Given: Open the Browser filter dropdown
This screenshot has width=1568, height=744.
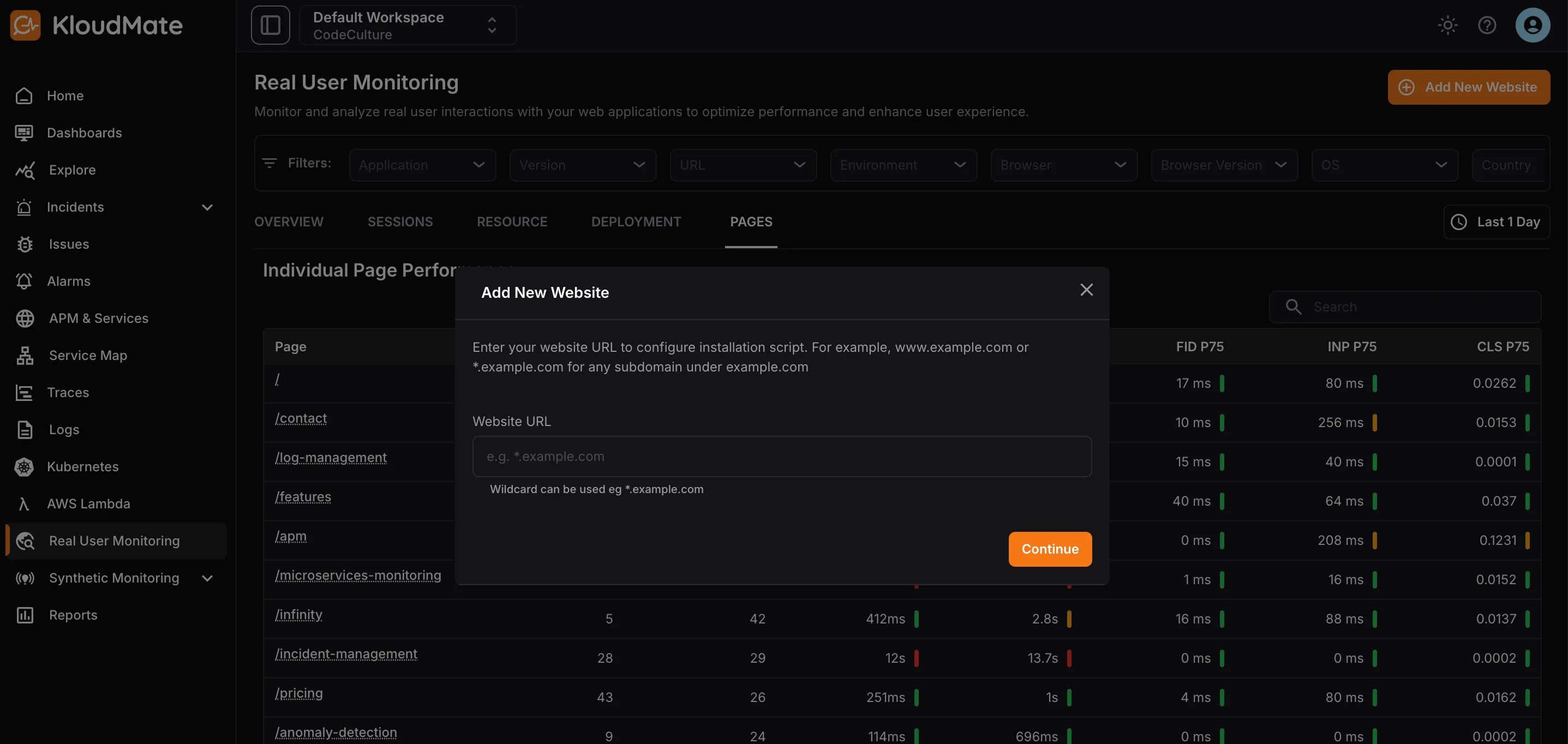Looking at the screenshot, I should 1064,165.
